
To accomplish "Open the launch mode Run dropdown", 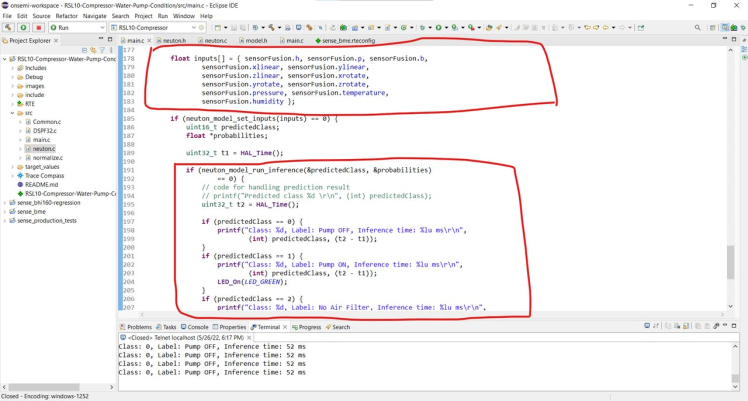I will (x=100, y=28).
